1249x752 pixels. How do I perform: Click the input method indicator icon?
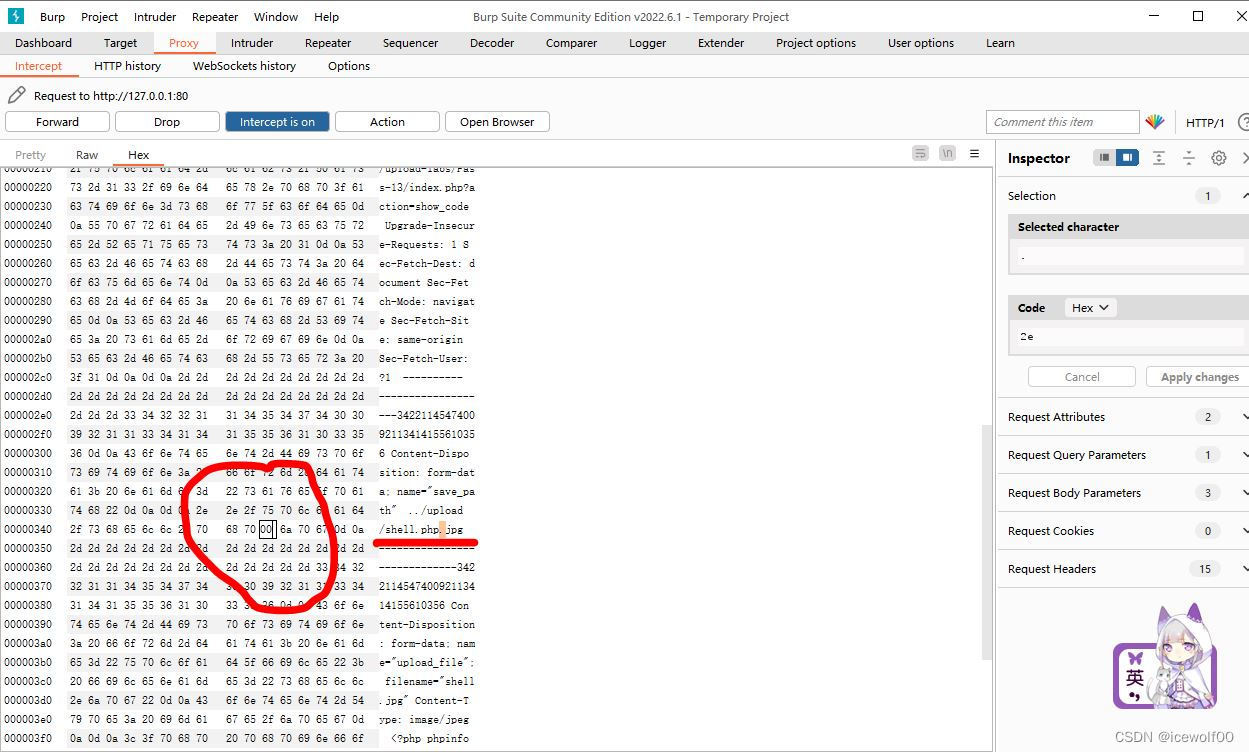[1134, 676]
